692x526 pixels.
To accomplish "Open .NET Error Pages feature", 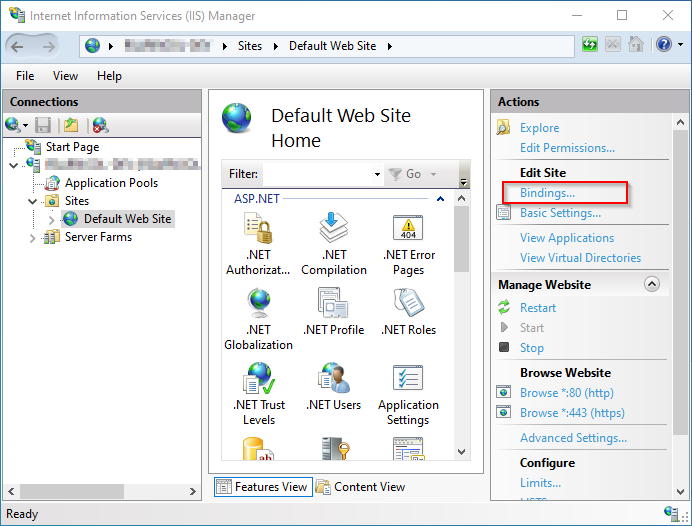I will click(x=408, y=244).
